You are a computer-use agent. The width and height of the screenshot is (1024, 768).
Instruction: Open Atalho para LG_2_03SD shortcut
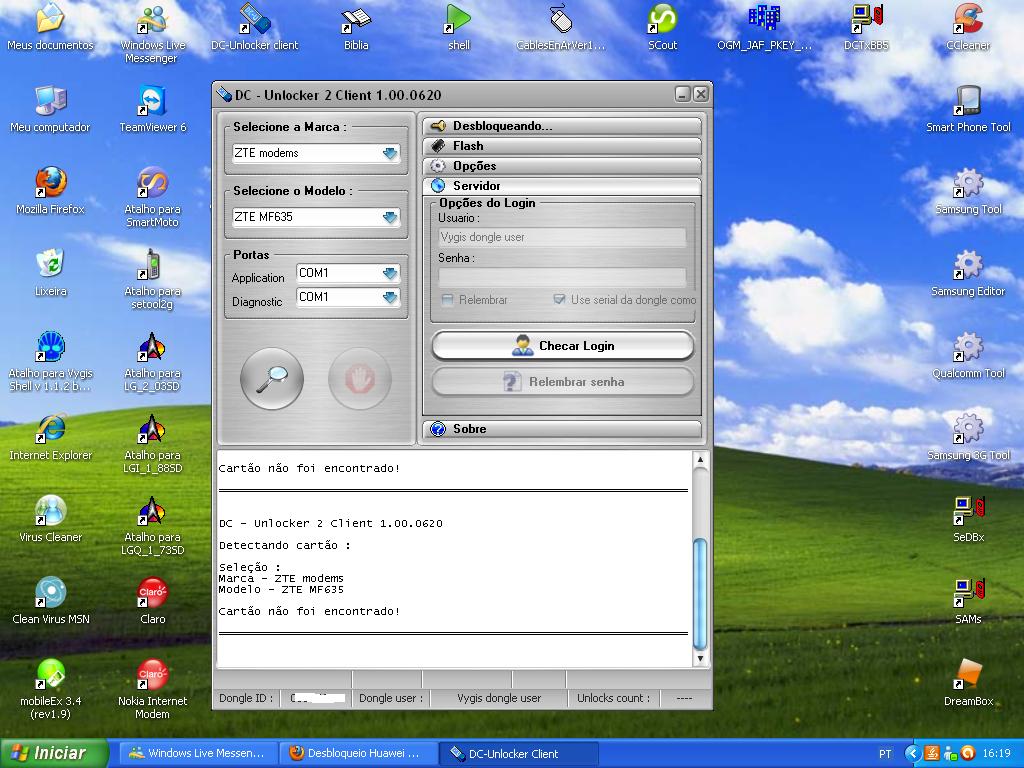pos(152,362)
